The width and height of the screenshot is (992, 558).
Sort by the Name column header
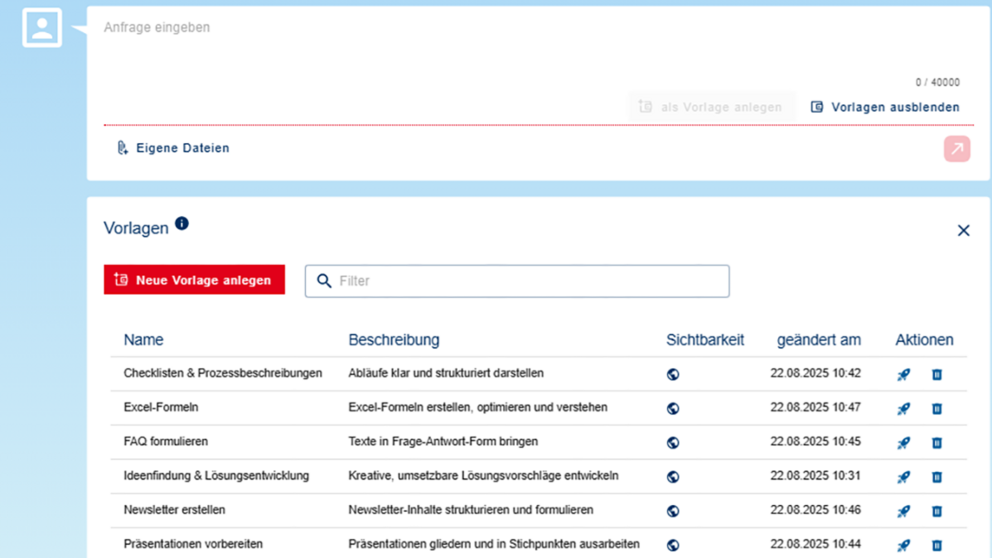pos(144,340)
